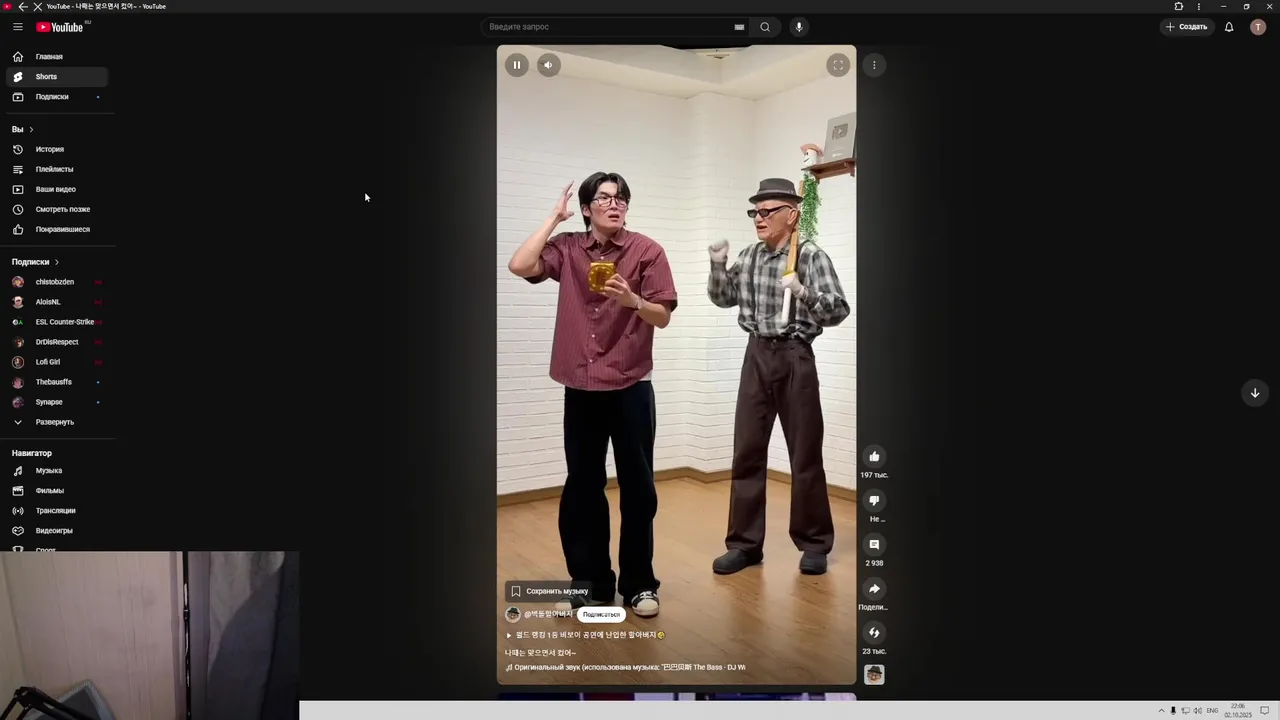Open the Short's three-dot menu

tap(874, 65)
